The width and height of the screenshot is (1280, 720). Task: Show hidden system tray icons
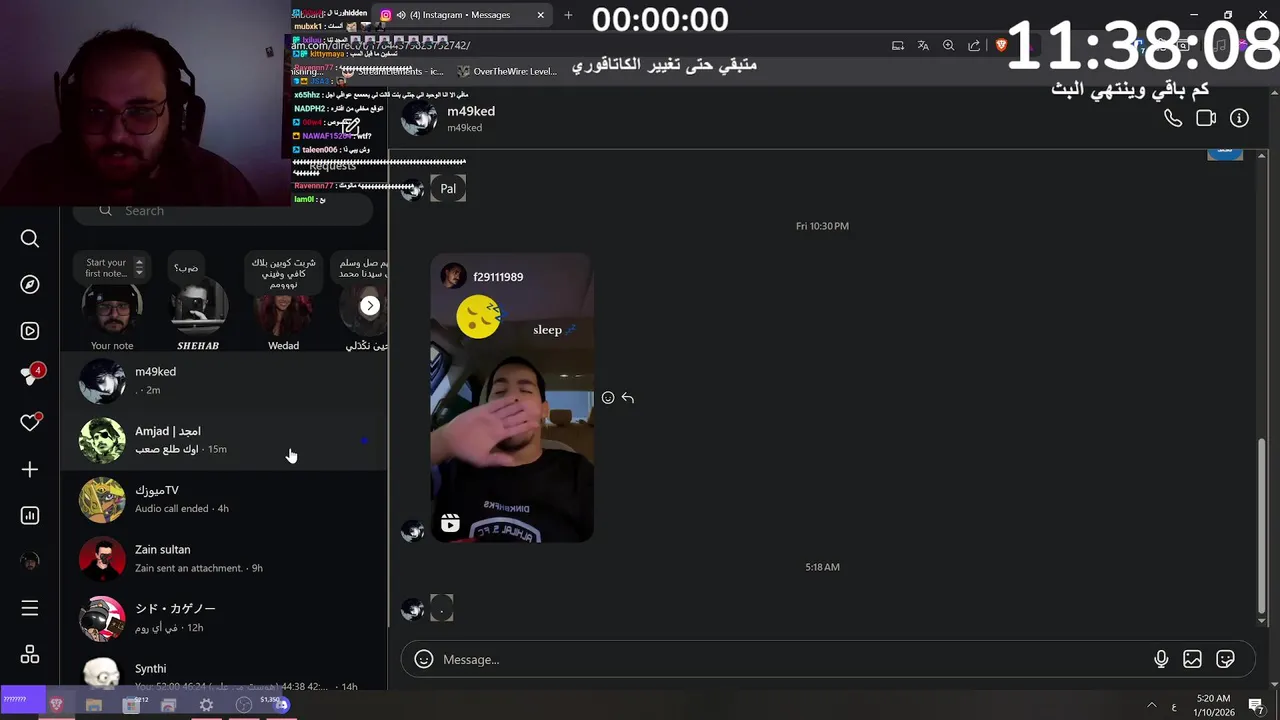tap(1151, 705)
